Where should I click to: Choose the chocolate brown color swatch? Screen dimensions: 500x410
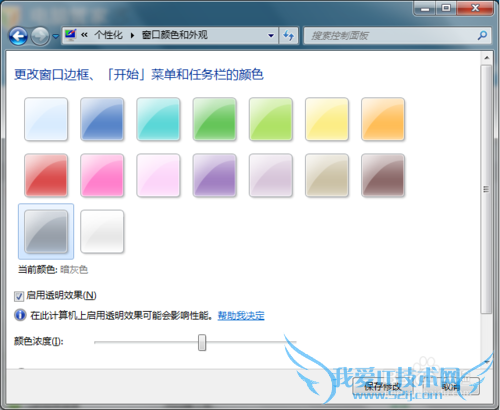(x=383, y=175)
